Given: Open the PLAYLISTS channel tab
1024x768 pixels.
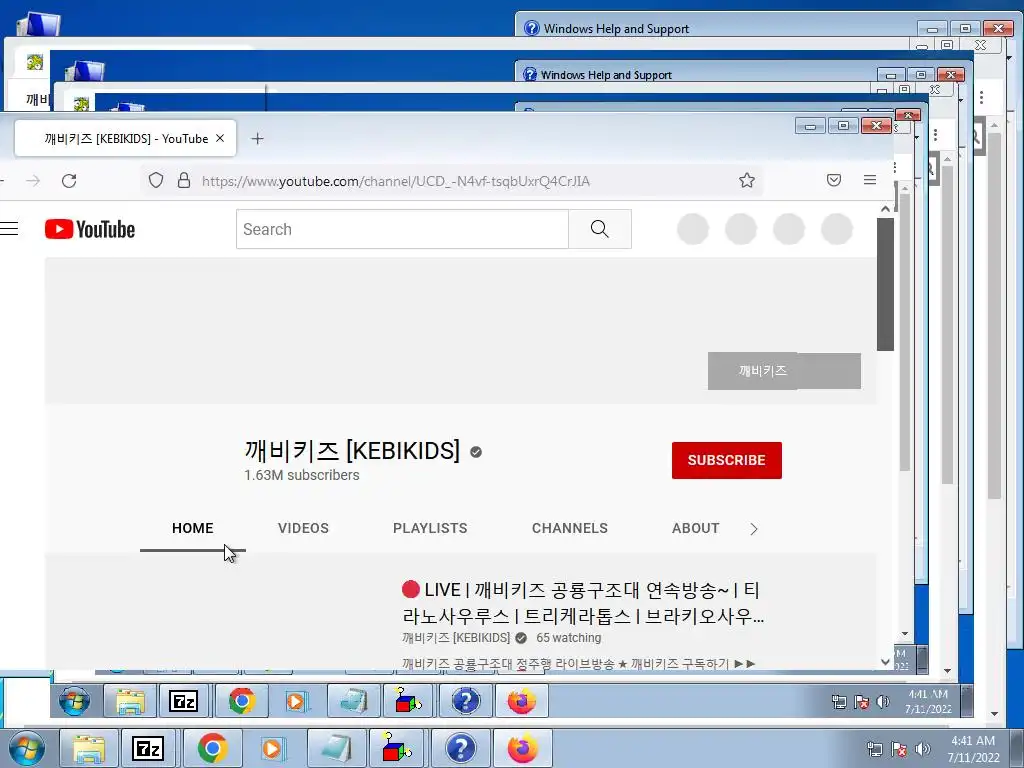Looking at the screenshot, I should pyautogui.click(x=430, y=528).
